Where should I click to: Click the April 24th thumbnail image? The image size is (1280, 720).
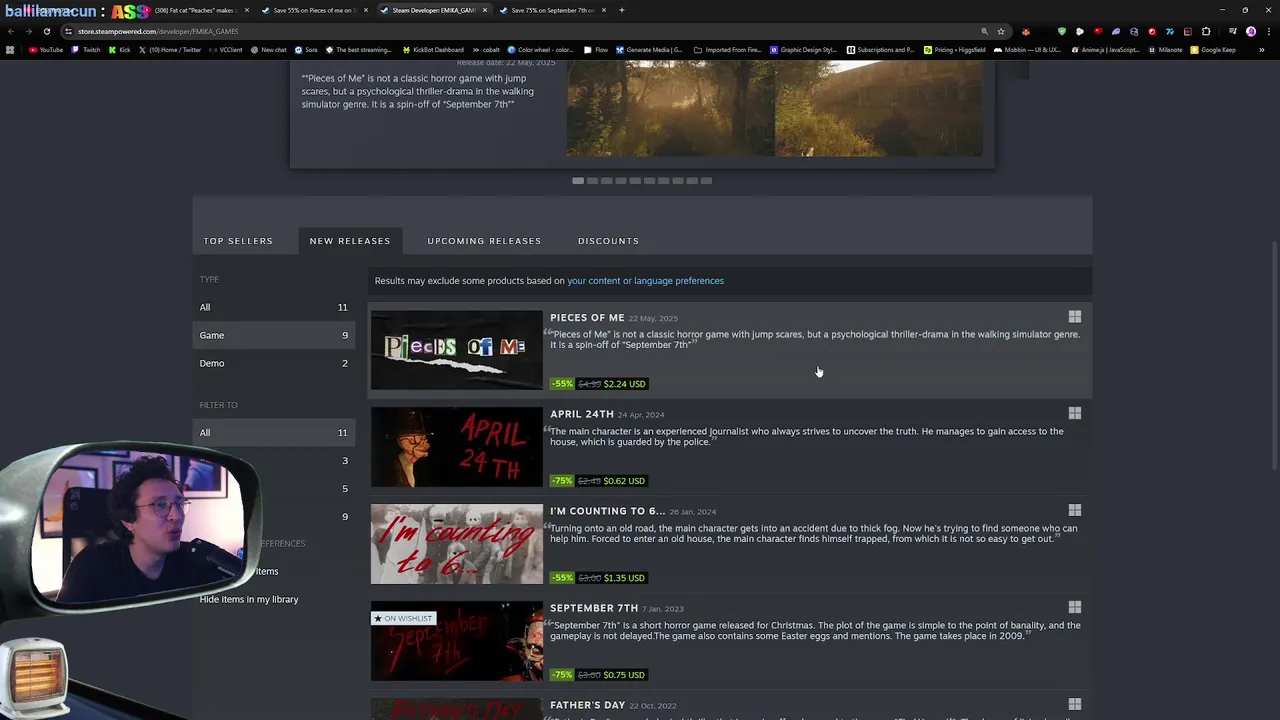[457, 447]
